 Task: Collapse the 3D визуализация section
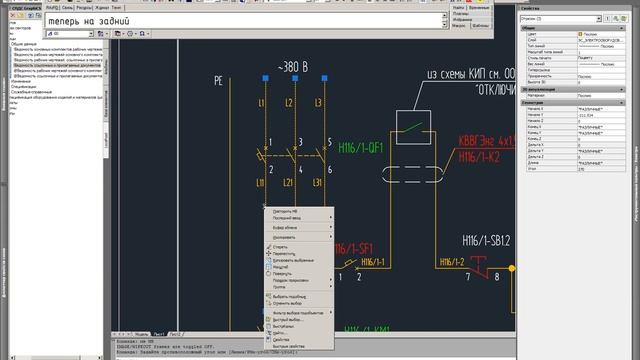[622, 89]
